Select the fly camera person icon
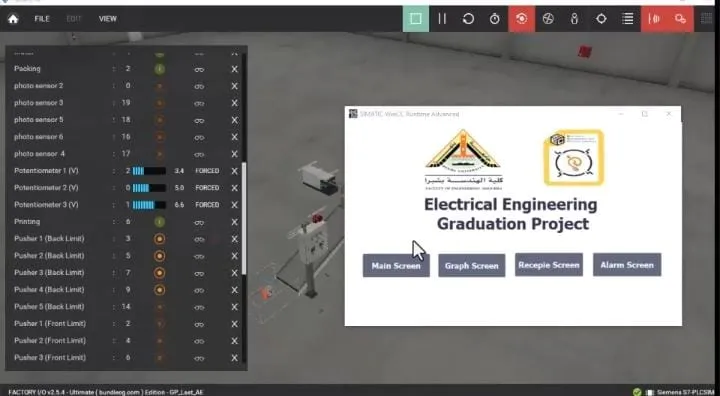720x396 pixels. tap(574, 19)
